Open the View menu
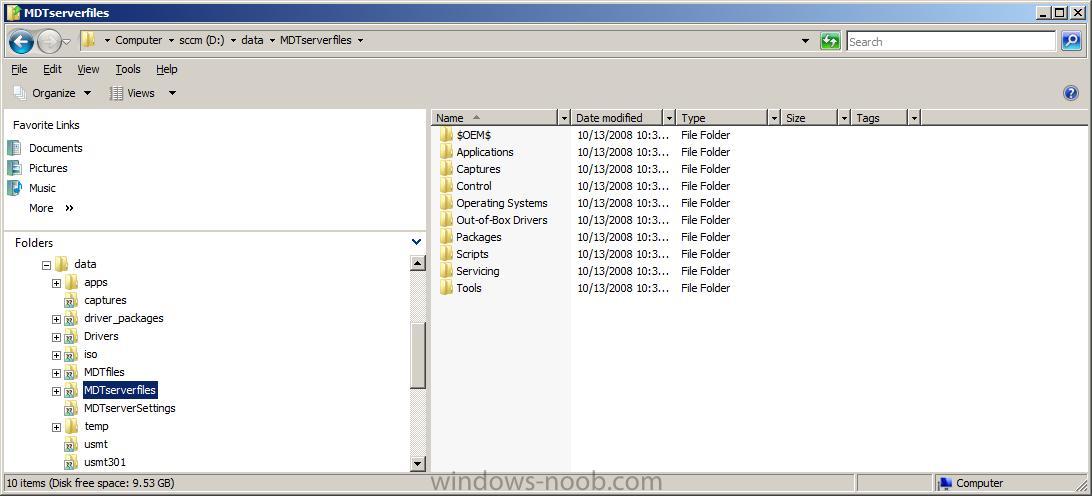The image size is (1092, 496). pyautogui.click(x=88, y=69)
